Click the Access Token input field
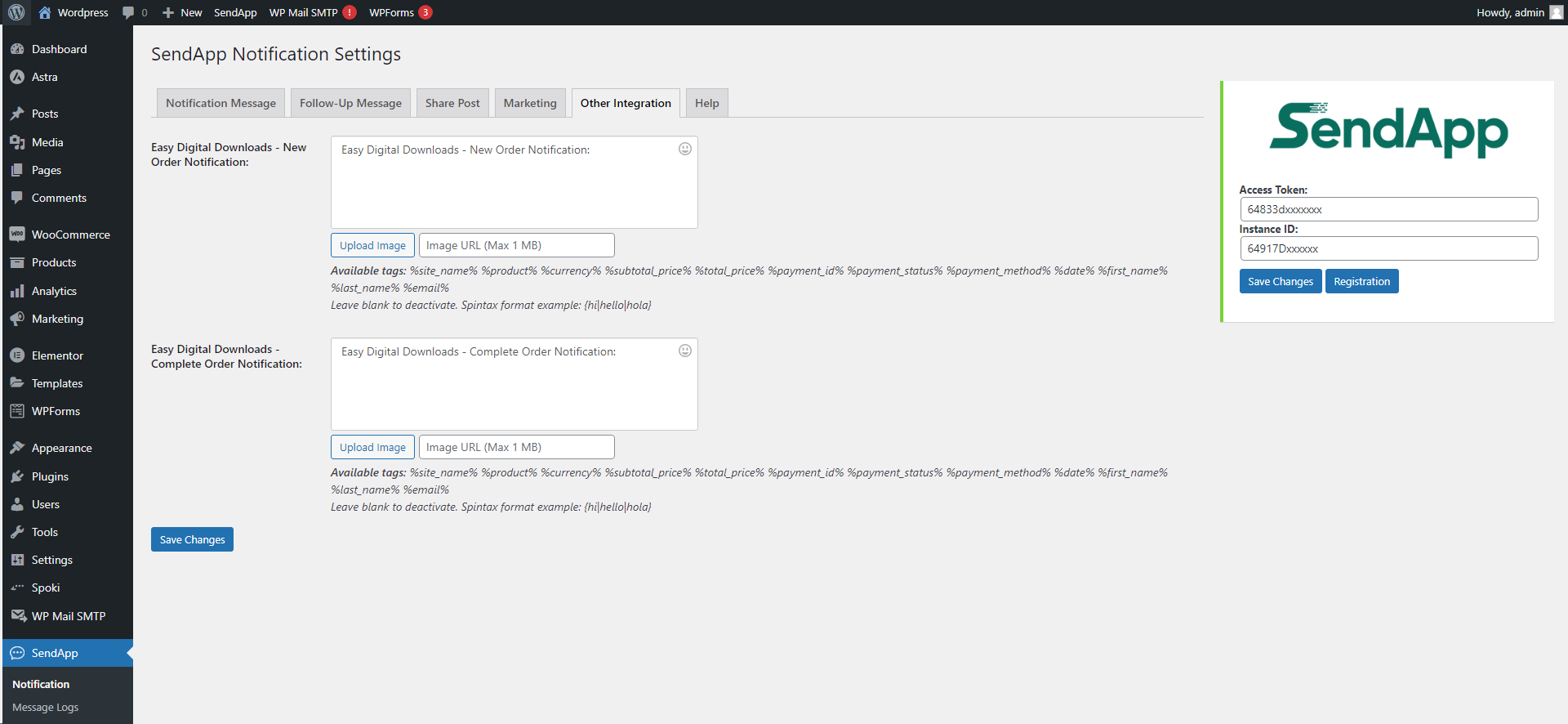 tap(1389, 209)
